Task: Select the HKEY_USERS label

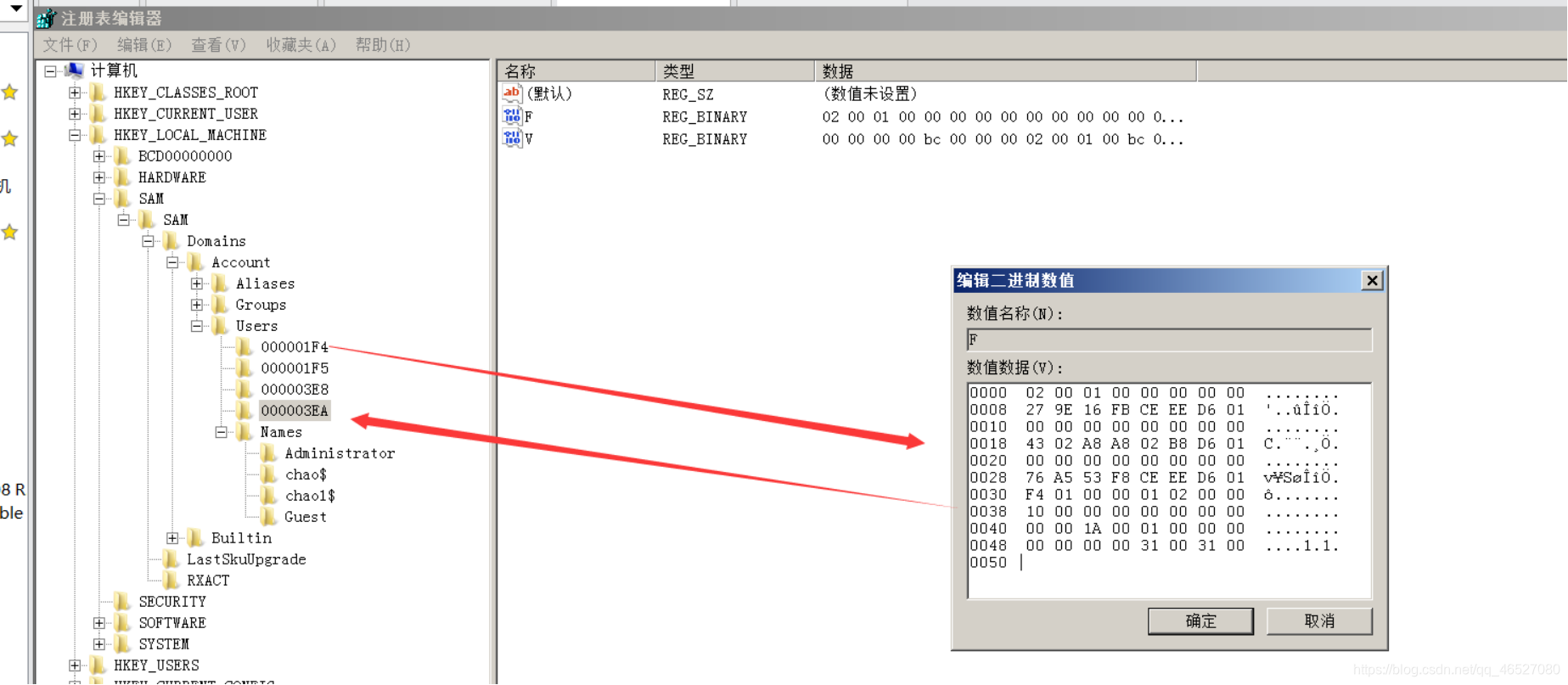Action: pos(156,665)
